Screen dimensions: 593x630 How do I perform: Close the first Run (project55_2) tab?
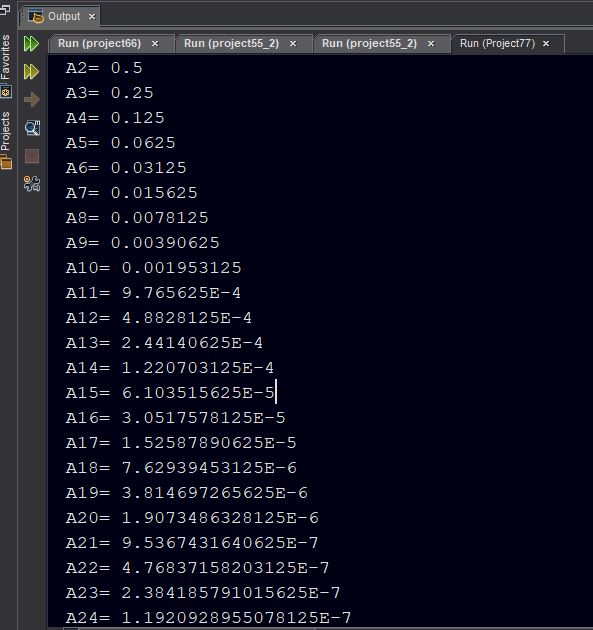(293, 44)
